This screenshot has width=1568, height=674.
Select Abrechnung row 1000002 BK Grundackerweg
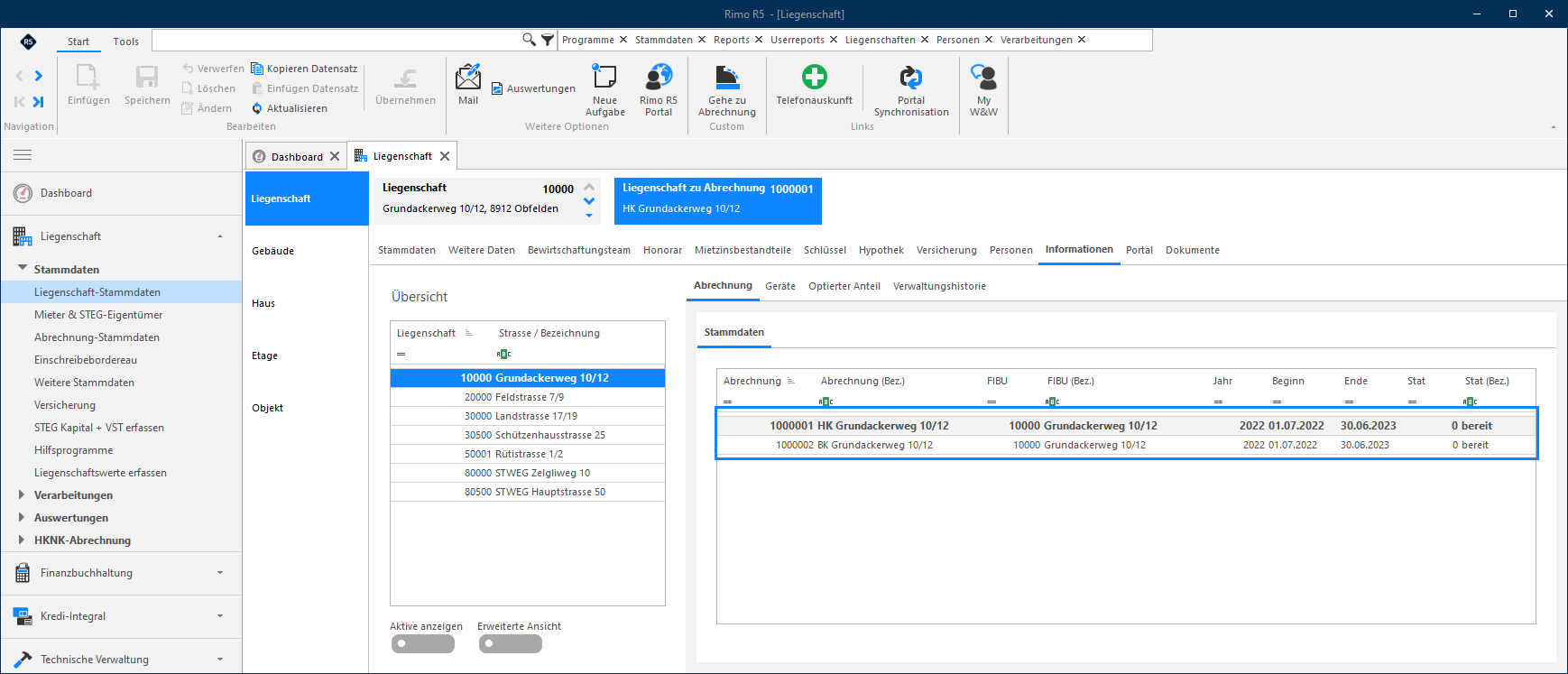click(1126, 445)
